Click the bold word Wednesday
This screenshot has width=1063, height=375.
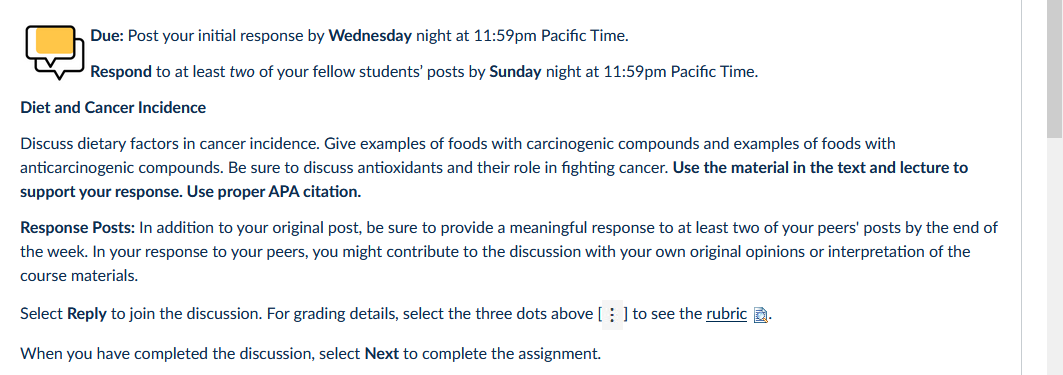click(x=370, y=35)
